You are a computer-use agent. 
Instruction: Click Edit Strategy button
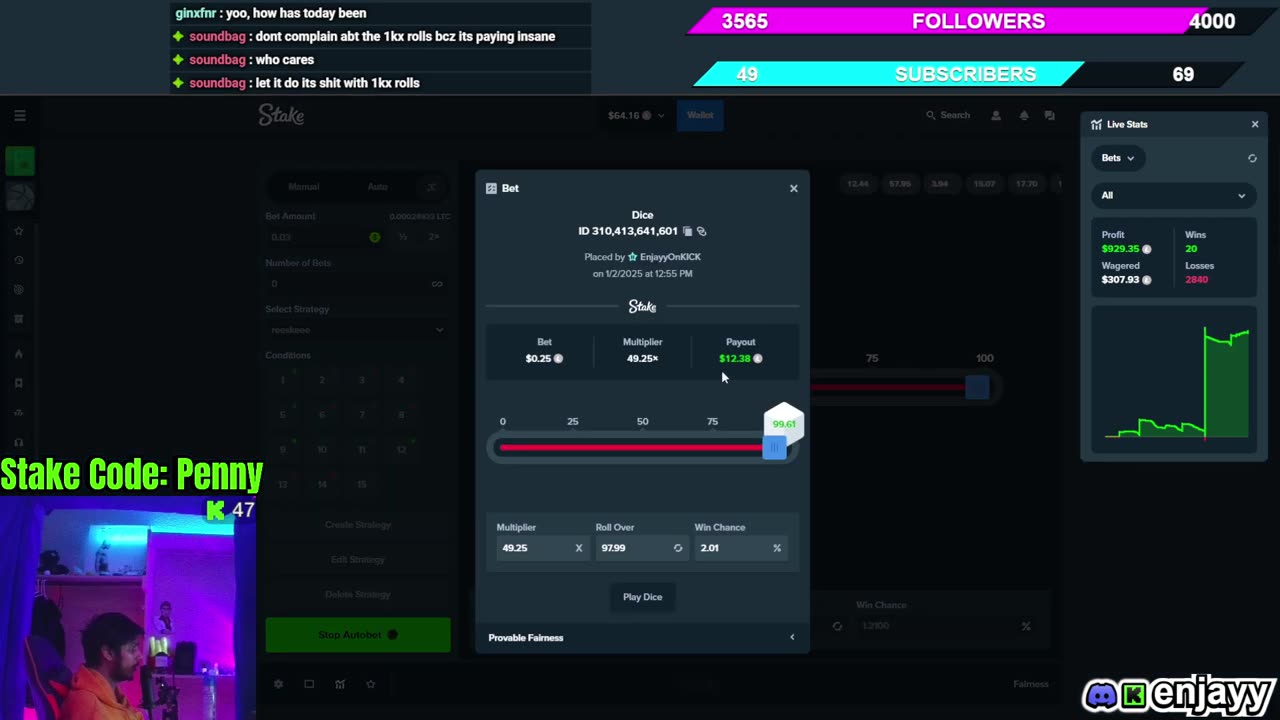(x=358, y=560)
